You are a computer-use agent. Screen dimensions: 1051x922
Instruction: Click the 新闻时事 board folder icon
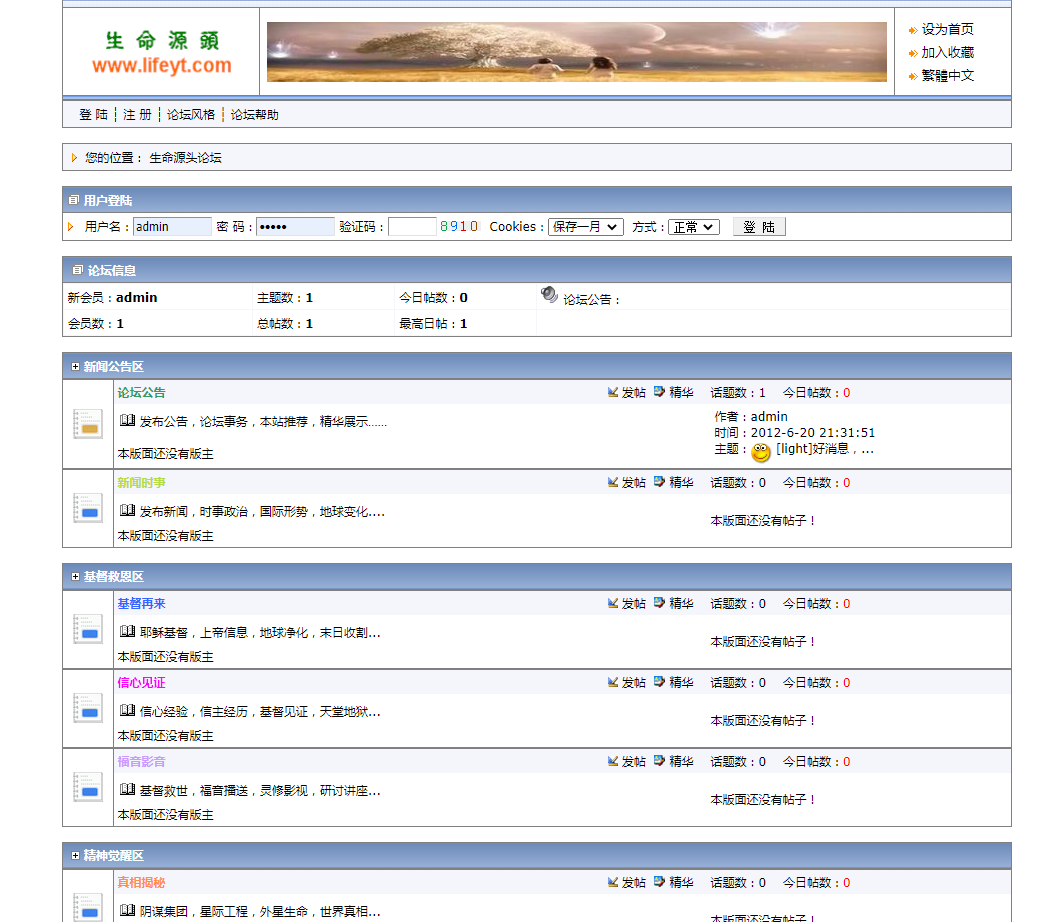pyautogui.click(x=88, y=509)
